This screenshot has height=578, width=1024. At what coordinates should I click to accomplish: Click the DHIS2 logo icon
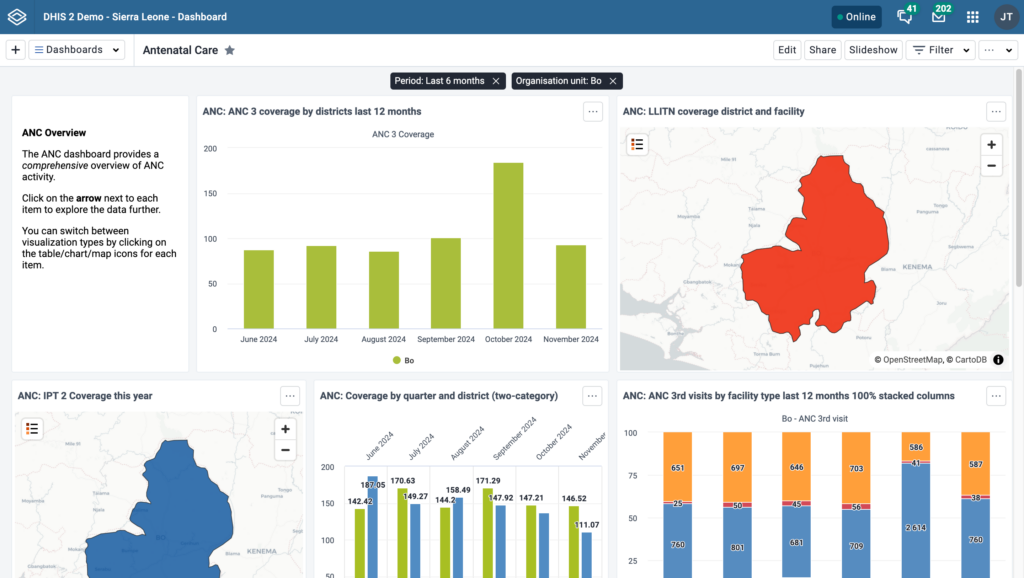tap(17, 17)
